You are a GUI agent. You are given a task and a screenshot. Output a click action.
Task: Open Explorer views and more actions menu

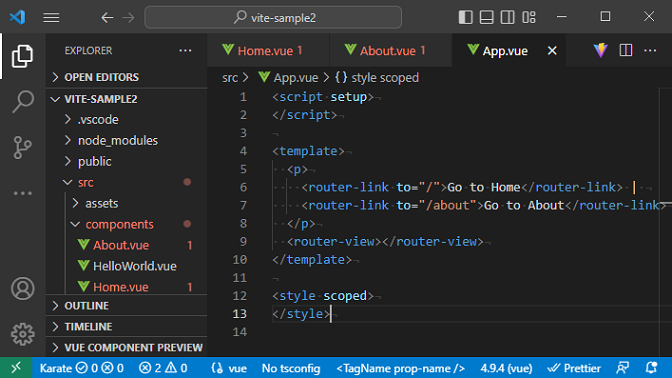tap(185, 51)
